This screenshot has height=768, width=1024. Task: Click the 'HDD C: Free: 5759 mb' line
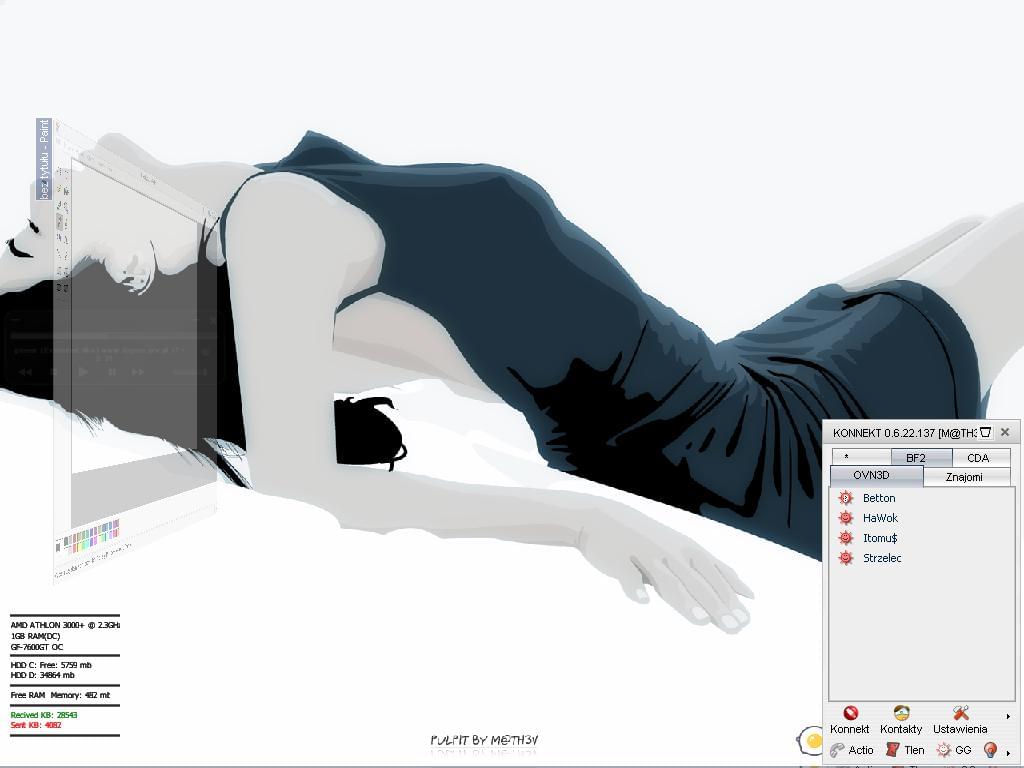pyautogui.click(x=51, y=665)
